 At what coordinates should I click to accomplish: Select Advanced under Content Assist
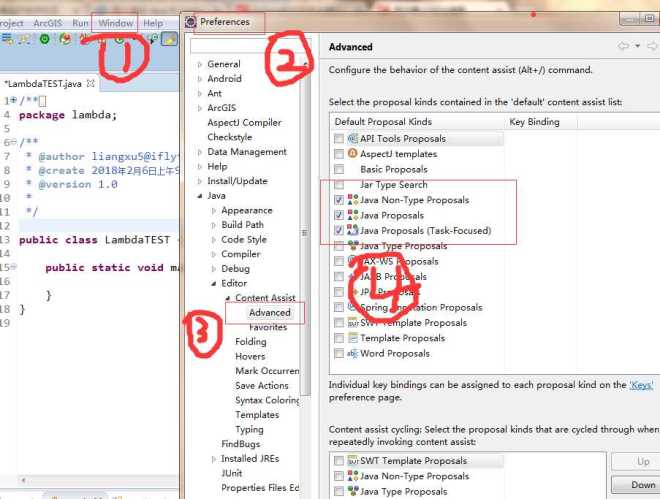pos(270,313)
